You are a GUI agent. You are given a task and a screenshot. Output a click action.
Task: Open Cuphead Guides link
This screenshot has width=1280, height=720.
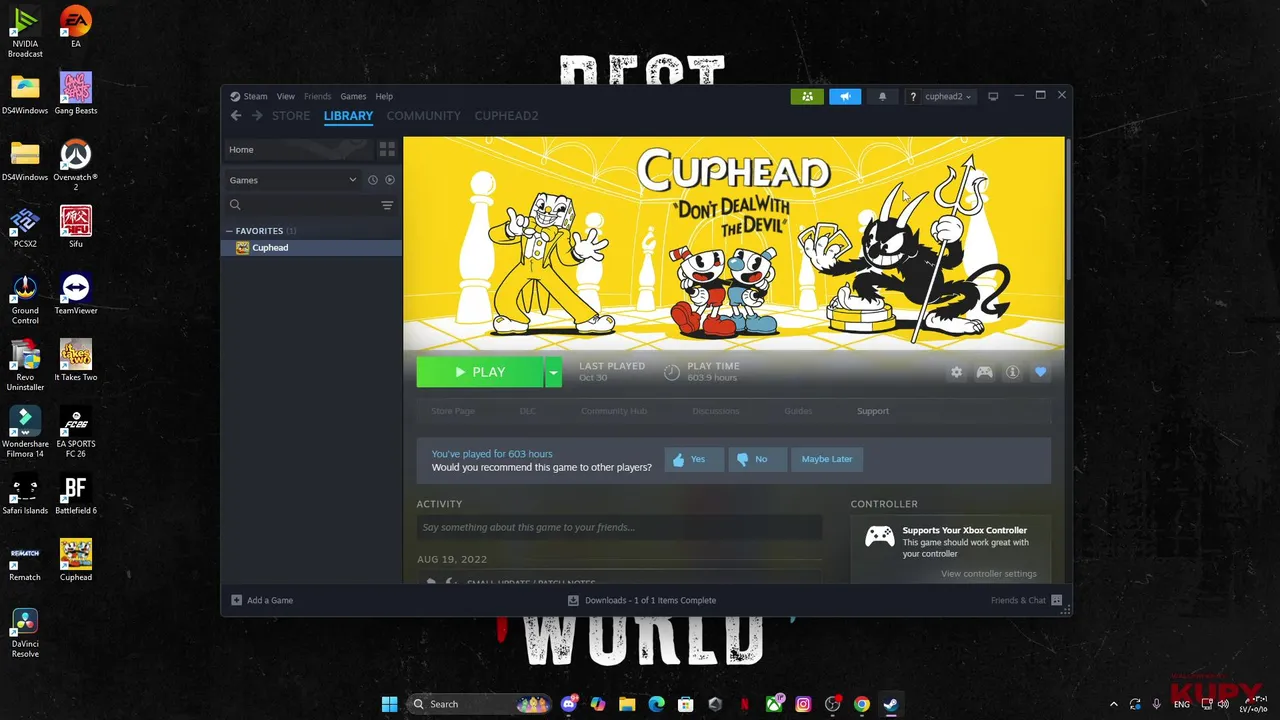point(798,411)
